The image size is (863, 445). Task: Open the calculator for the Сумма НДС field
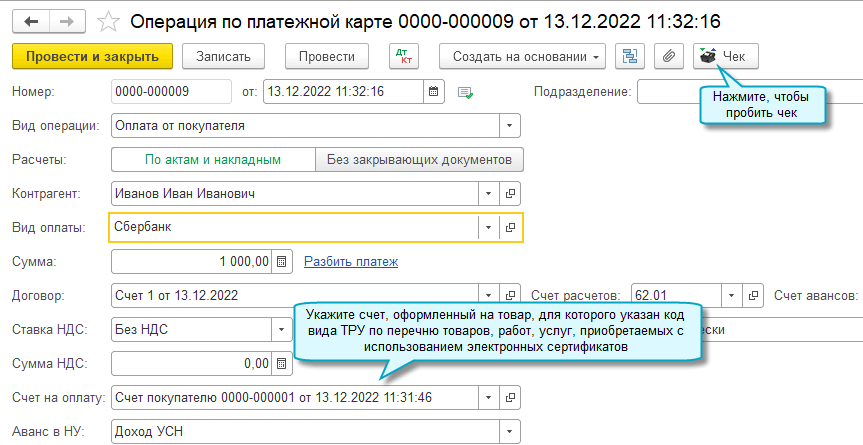click(x=282, y=364)
